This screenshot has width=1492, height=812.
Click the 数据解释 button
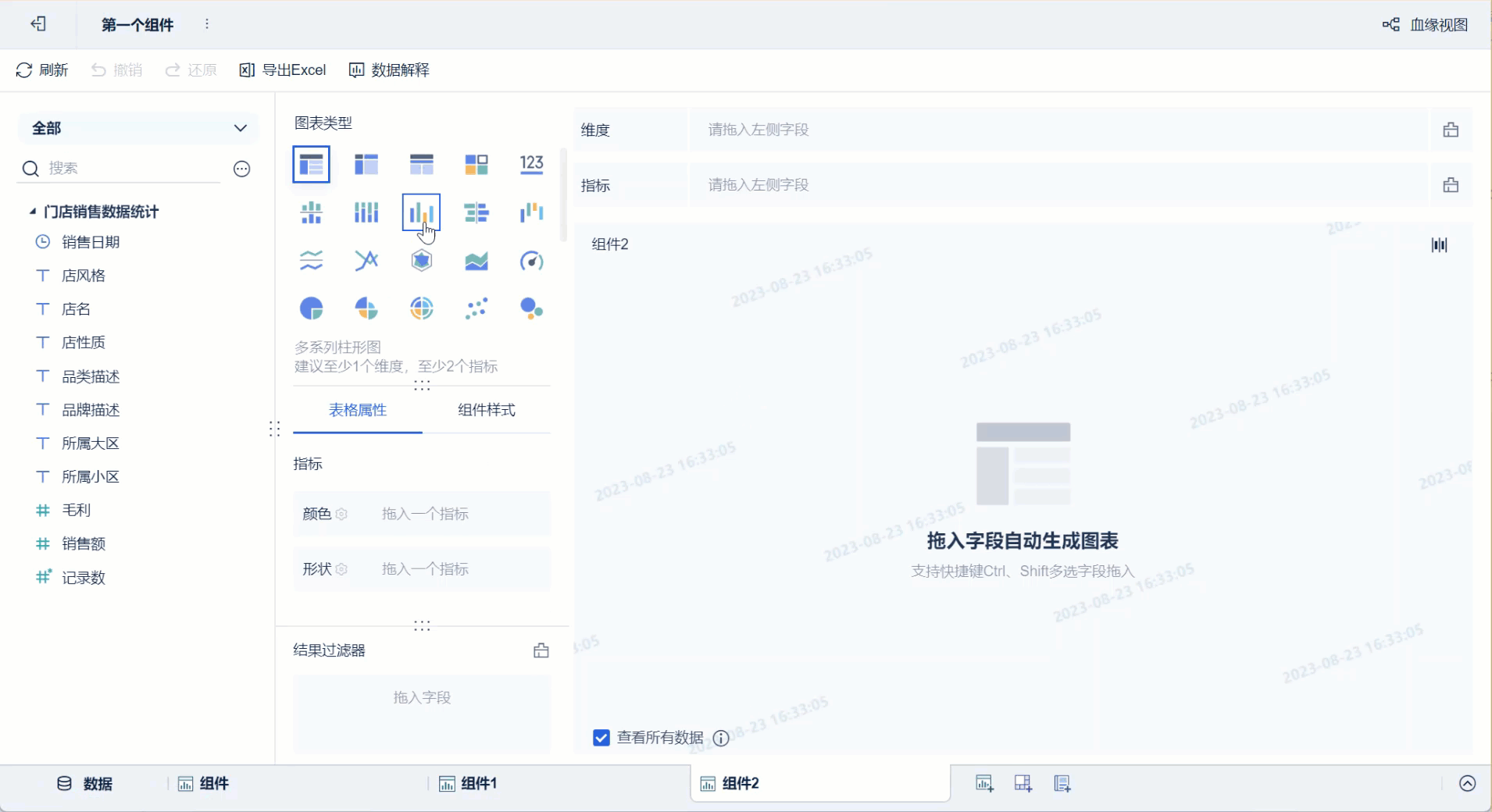[x=389, y=70]
